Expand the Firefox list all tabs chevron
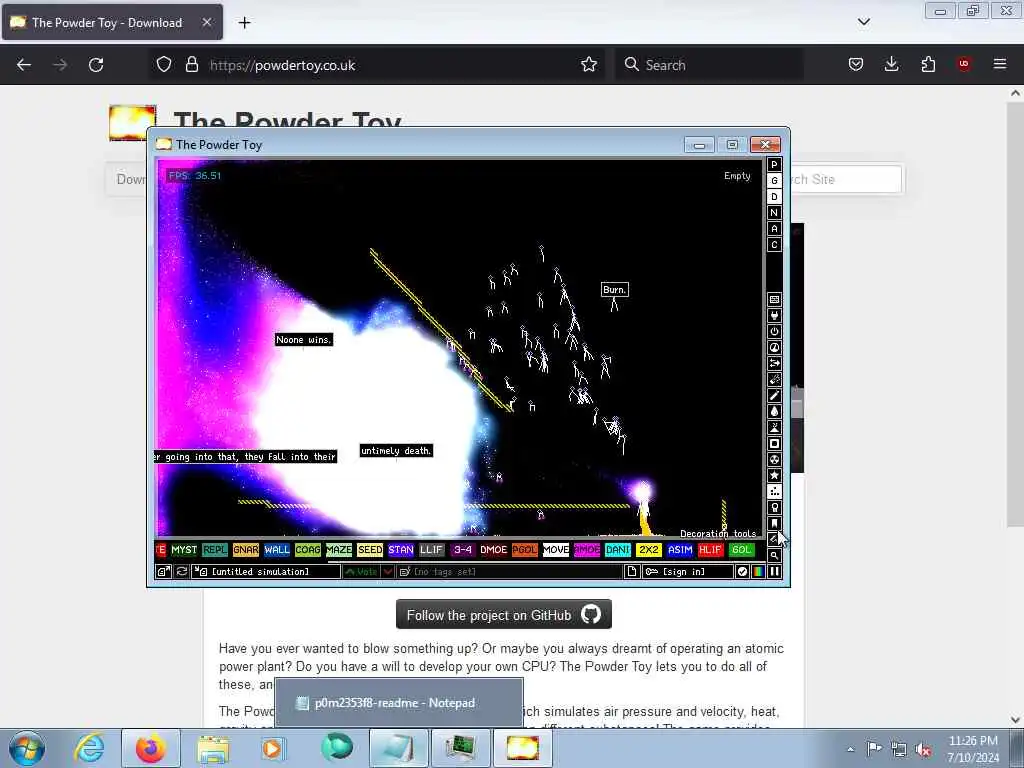The height and width of the screenshot is (768, 1024). 863,22
